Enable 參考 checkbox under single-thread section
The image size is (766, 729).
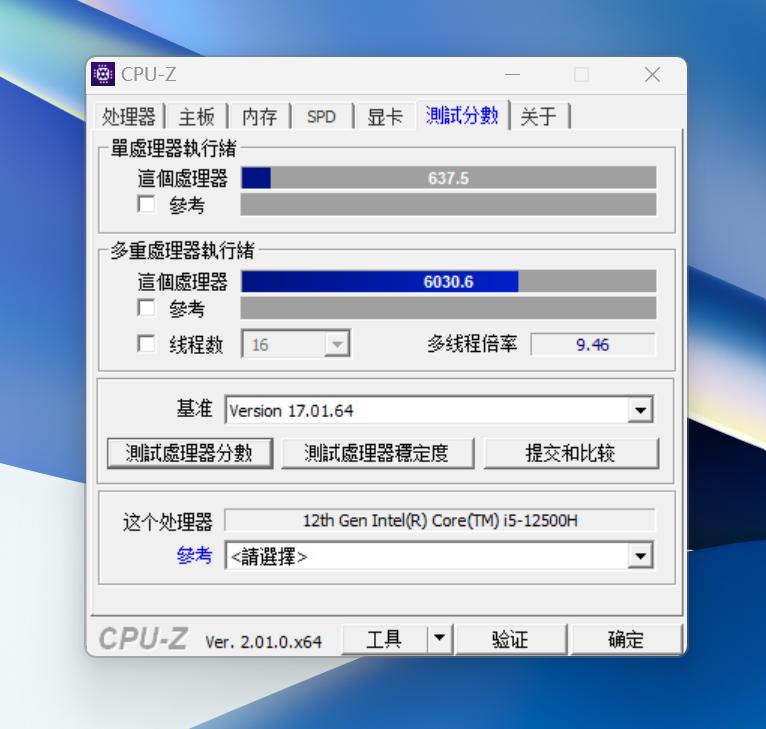point(147,204)
